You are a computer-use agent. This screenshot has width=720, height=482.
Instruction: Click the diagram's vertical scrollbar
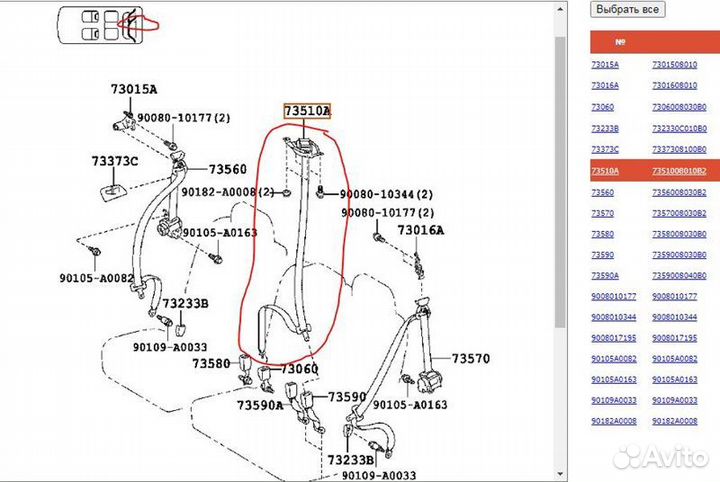click(x=561, y=240)
